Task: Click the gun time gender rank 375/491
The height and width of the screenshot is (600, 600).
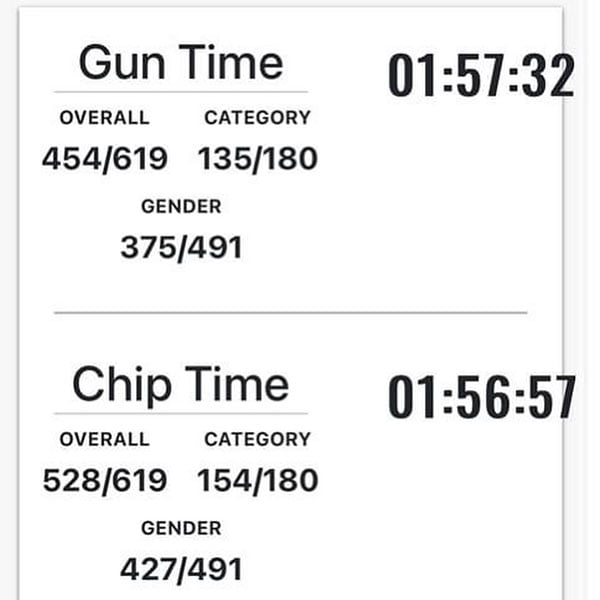Action: (x=181, y=248)
